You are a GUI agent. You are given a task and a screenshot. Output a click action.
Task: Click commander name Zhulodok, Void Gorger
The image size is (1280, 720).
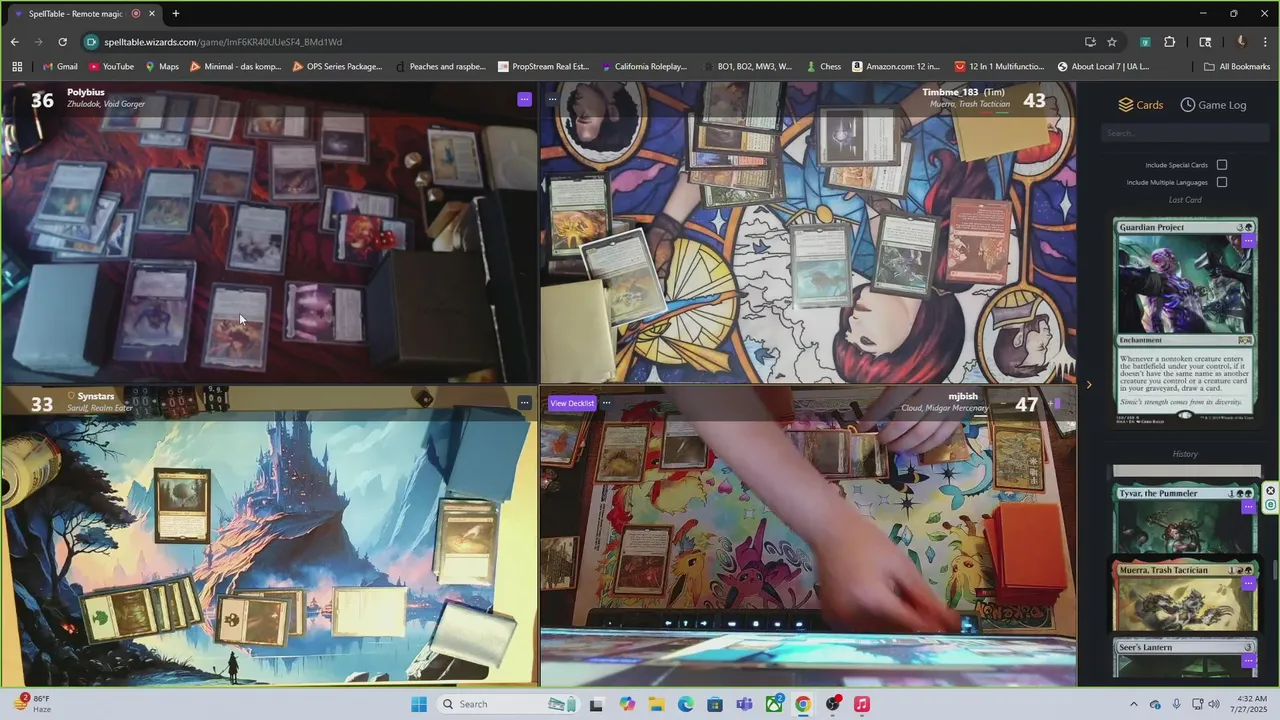106,104
